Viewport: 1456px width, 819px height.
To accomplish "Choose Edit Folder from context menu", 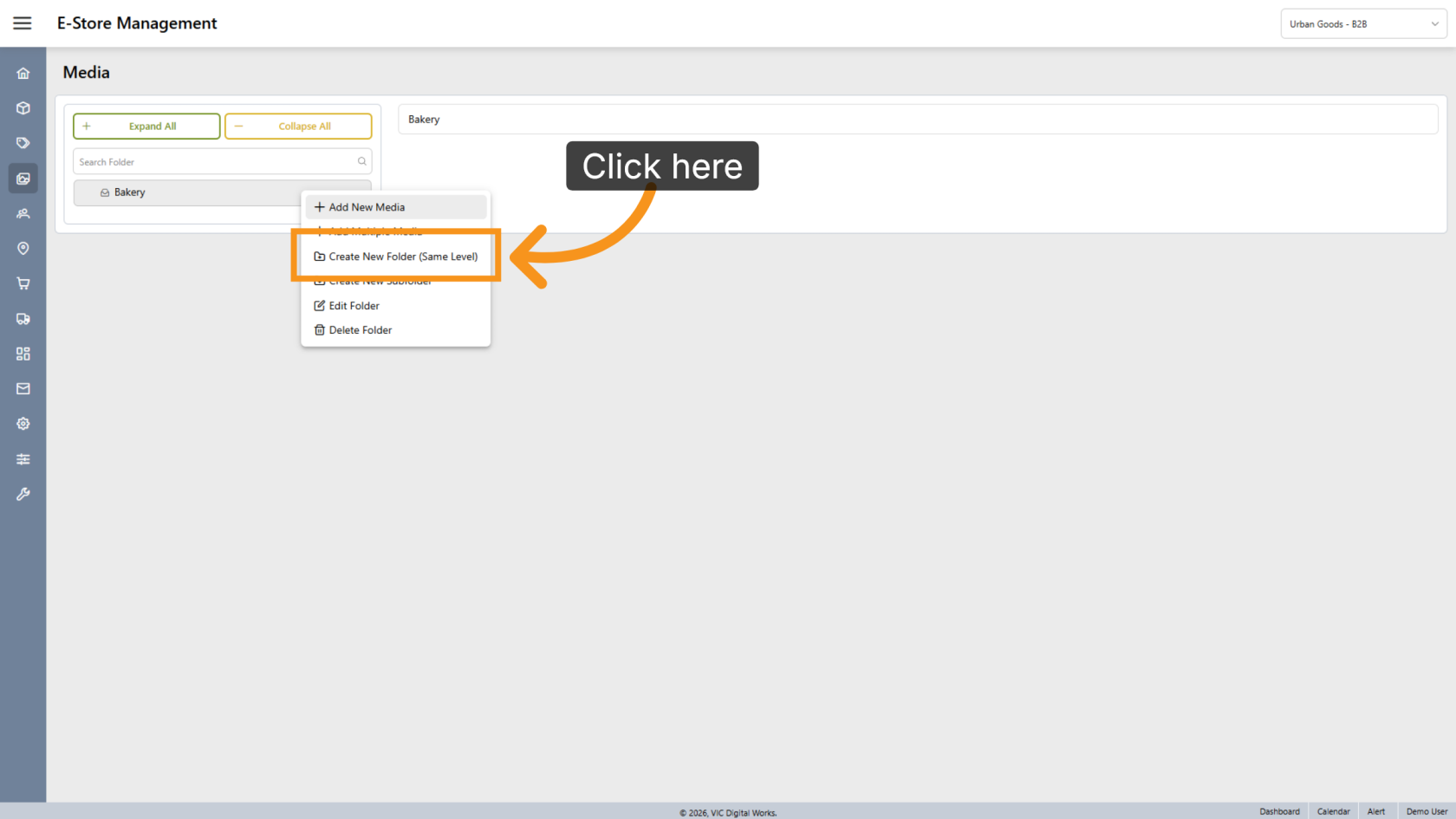I will 396,306.
